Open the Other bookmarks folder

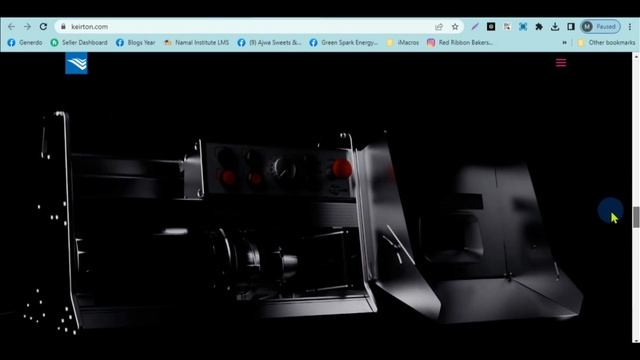pyautogui.click(x=607, y=42)
